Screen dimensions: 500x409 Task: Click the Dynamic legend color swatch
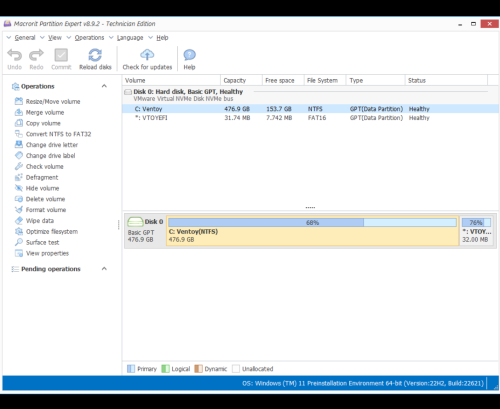tap(198, 369)
